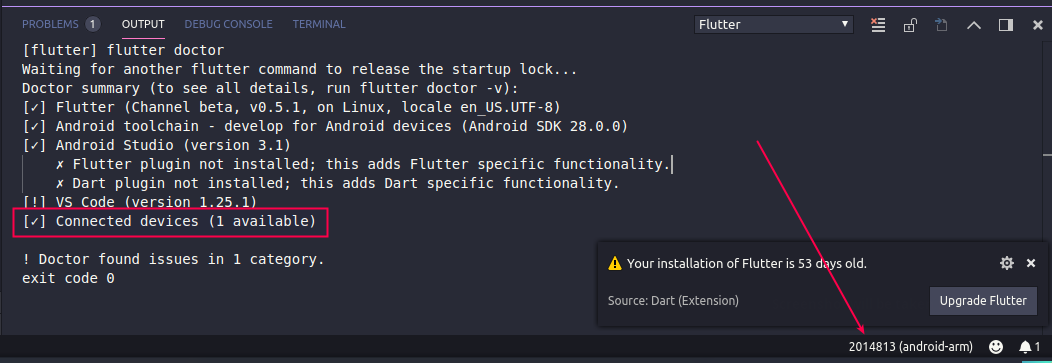Switch to the Debug Console tab
This screenshot has height=363, width=1052.
tap(228, 24)
